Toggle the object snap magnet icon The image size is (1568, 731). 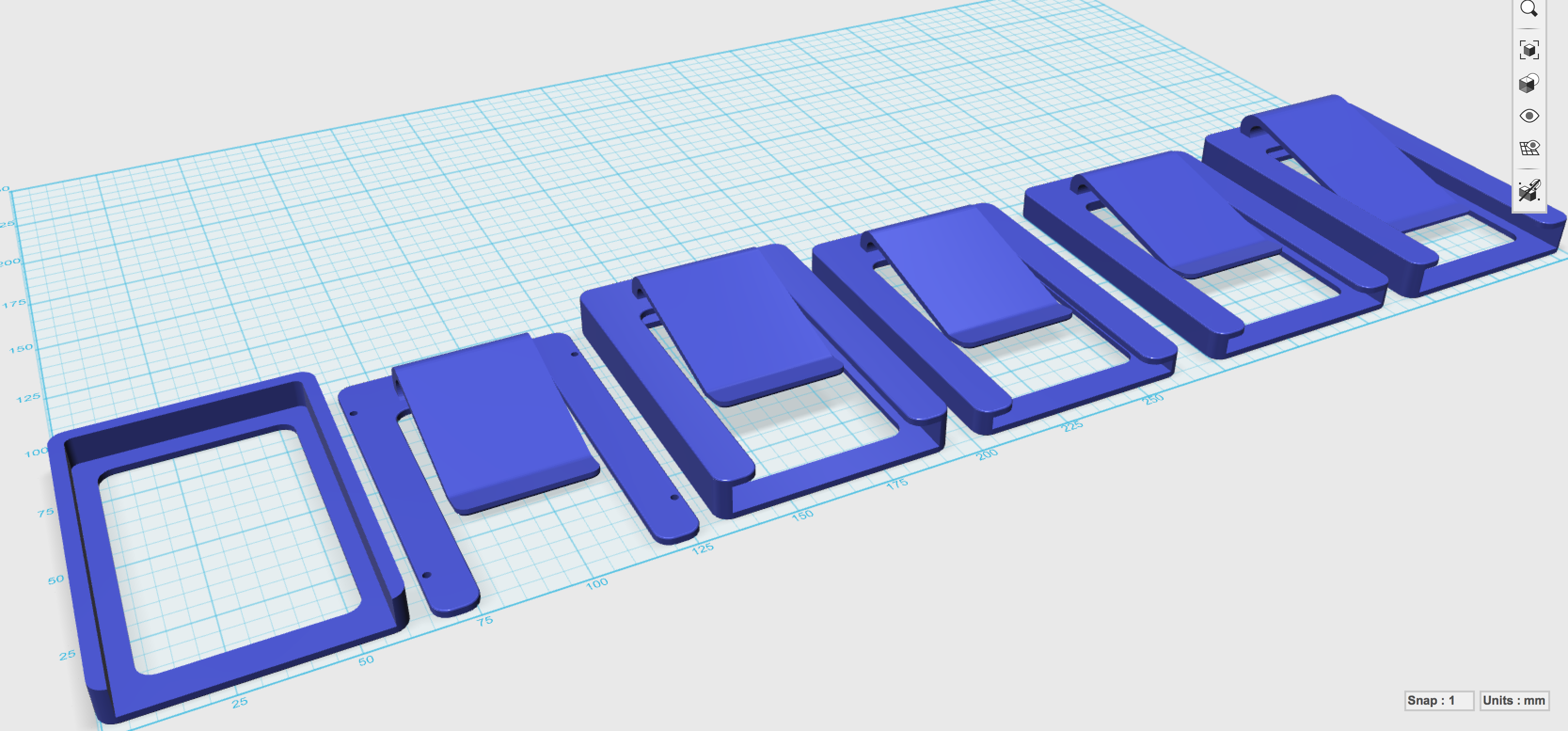click(x=1529, y=191)
